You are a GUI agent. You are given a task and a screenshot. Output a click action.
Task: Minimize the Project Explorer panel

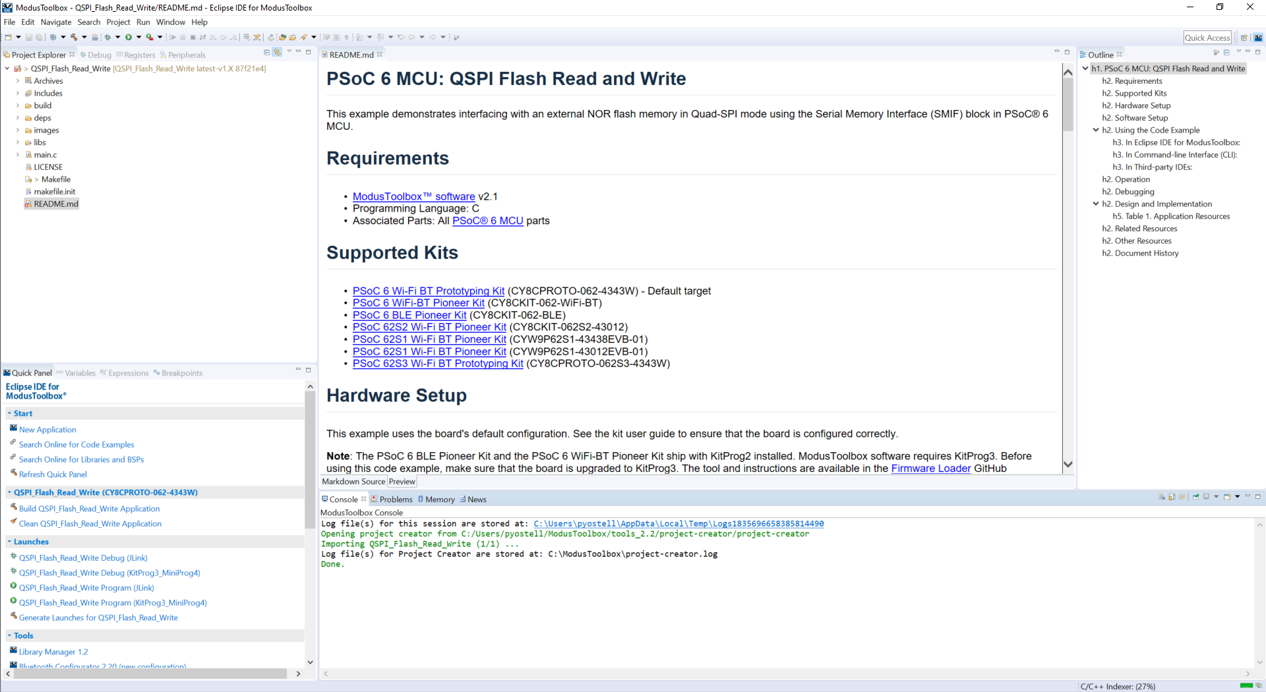click(298, 53)
